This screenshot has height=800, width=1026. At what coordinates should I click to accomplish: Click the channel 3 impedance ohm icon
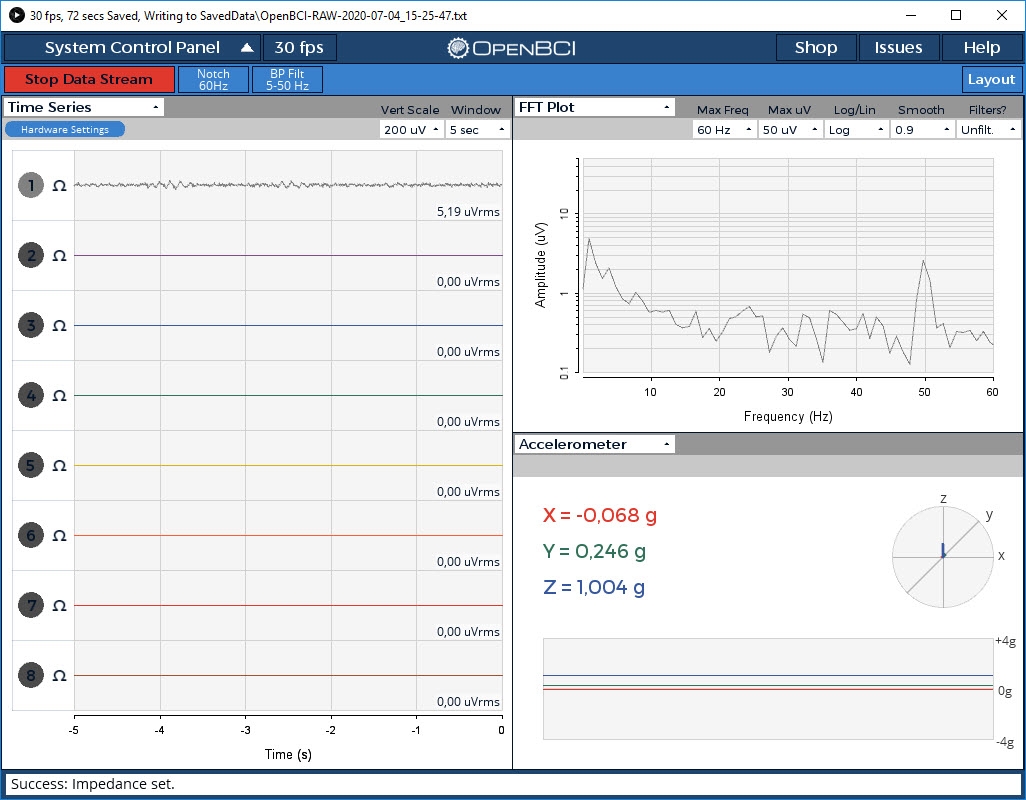pyautogui.click(x=59, y=326)
